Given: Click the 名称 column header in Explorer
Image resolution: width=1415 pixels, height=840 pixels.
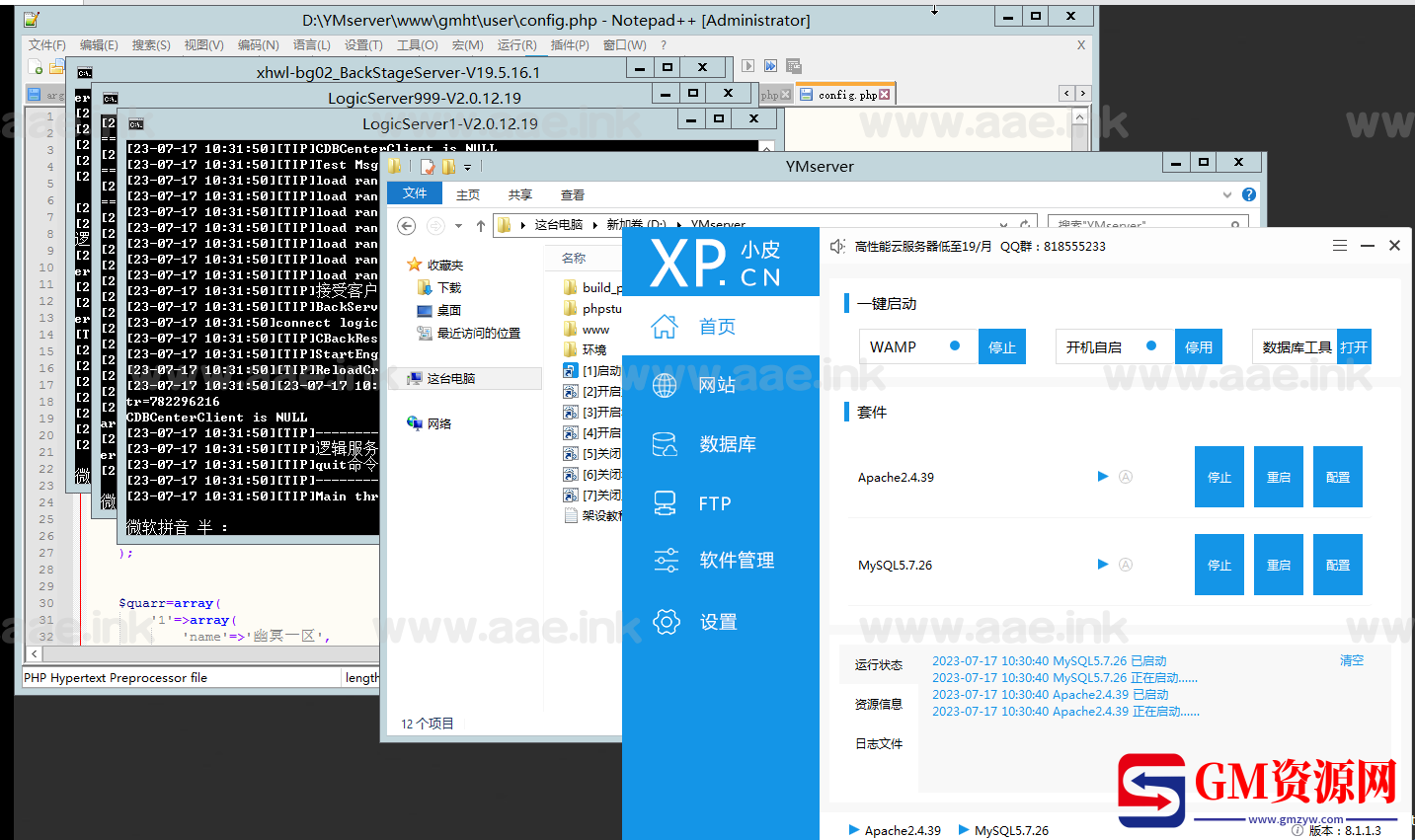Looking at the screenshot, I should (x=574, y=258).
